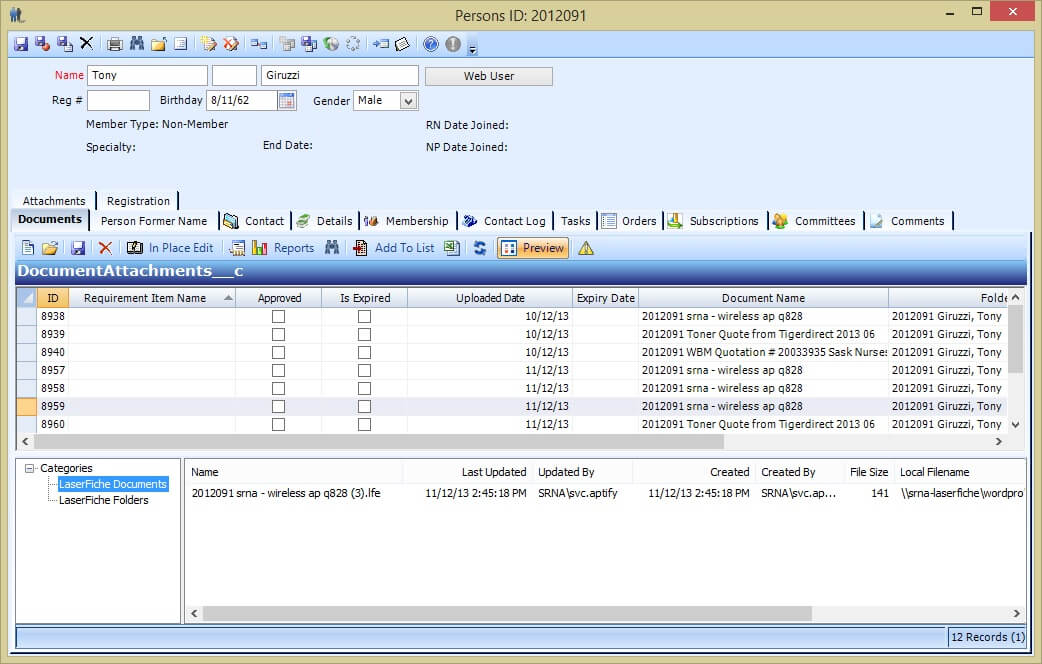Save the person record with the first toolbar floppy icon
The width and height of the screenshot is (1042, 664).
click(x=21, y=44)
